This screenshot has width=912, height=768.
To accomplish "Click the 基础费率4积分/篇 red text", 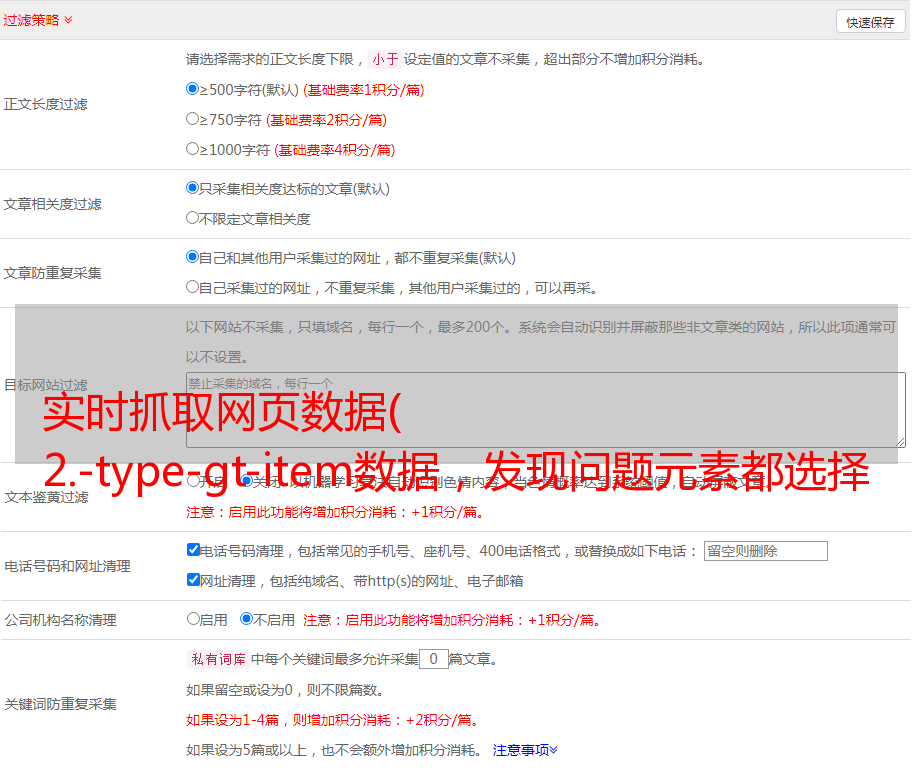I will (x=335, y=150).
